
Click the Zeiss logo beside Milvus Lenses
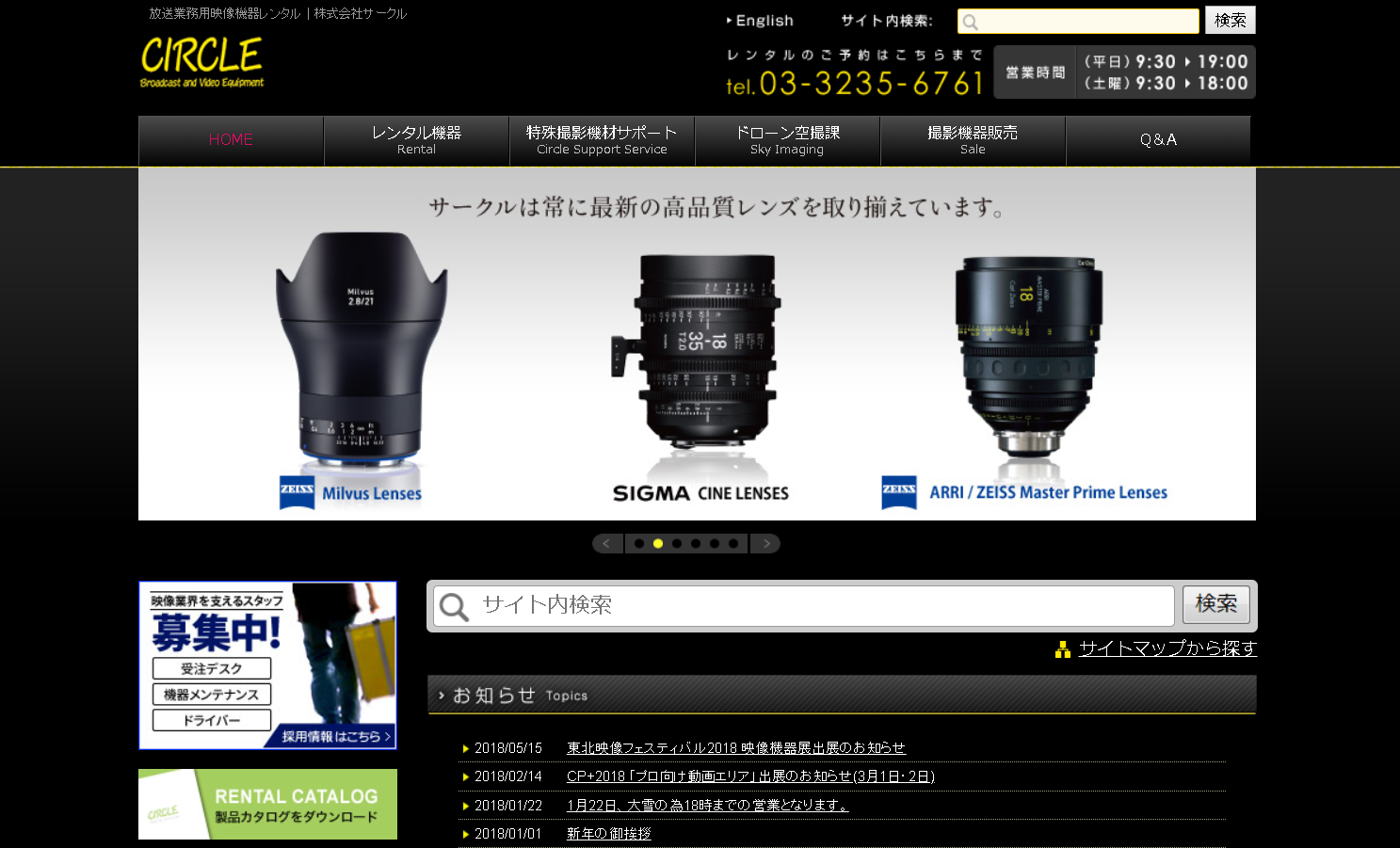pos(297,492)
